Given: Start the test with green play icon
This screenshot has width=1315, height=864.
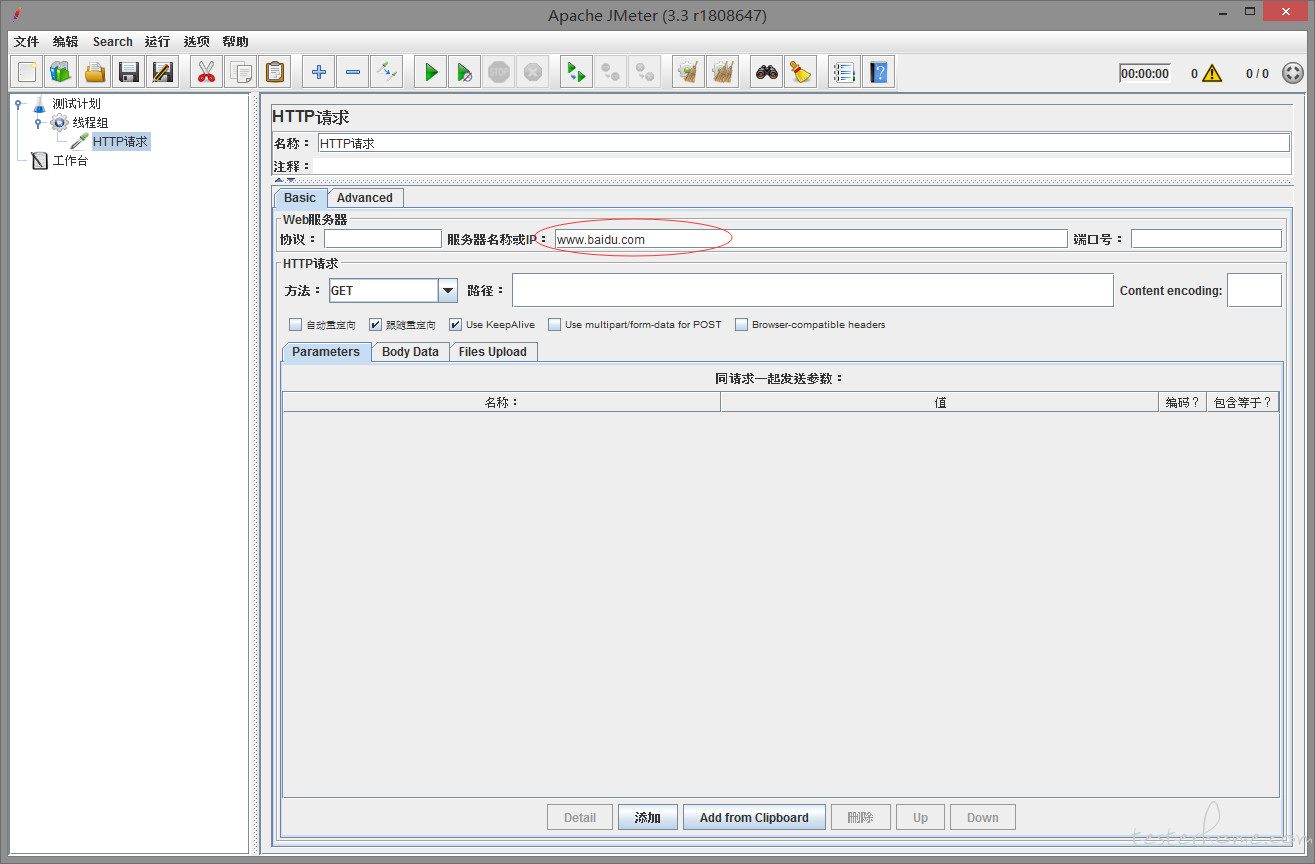Looking at the screenshot, I should (x=431, y=72).
